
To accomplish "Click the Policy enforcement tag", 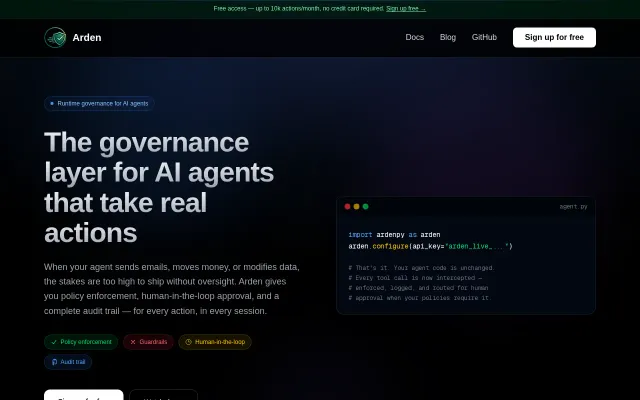I will 81,342.
